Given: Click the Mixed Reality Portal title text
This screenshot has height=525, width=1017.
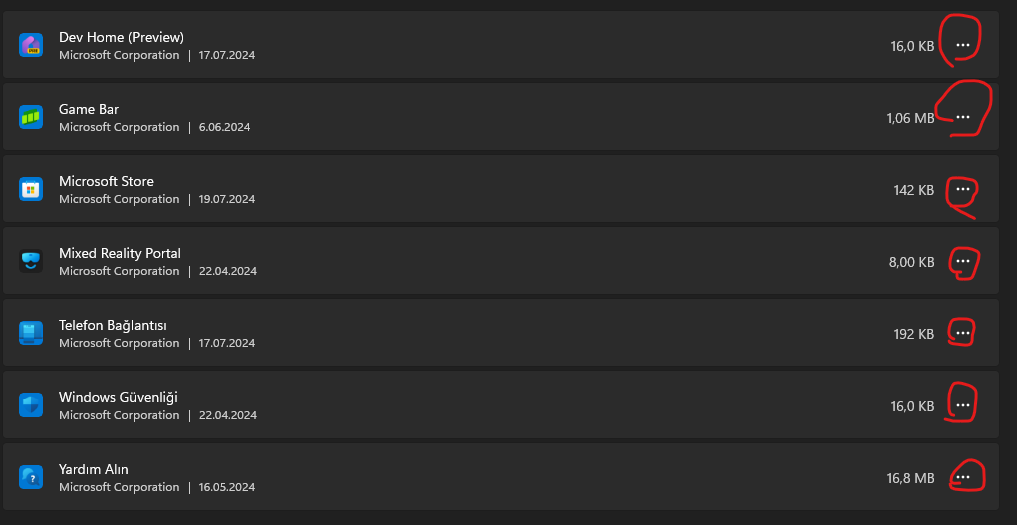Looking at the screenshot, I should coord(120,253).
